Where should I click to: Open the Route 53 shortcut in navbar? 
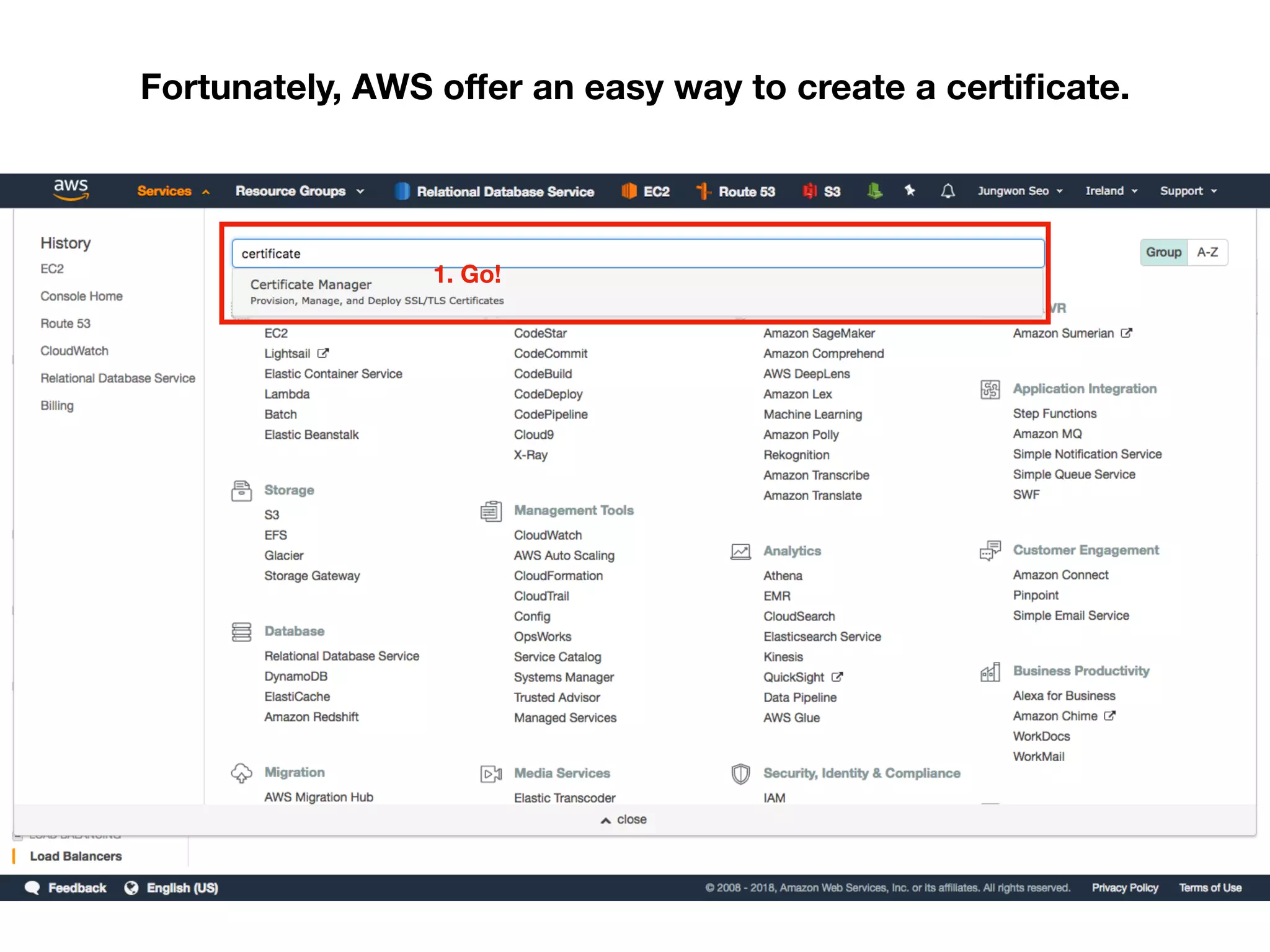tap(735, 192)
